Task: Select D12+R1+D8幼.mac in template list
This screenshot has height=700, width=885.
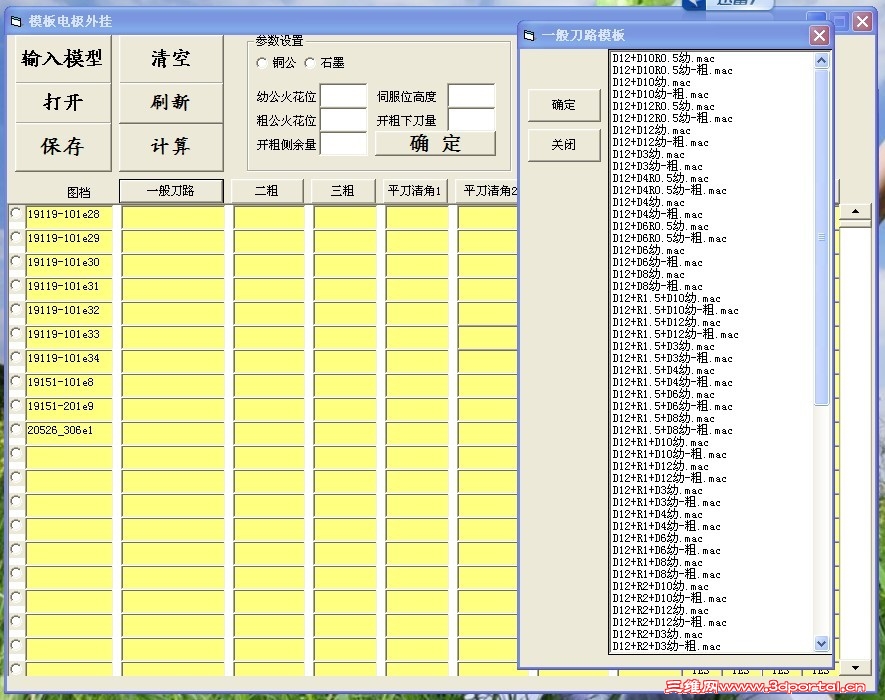Action: tap(658, 562)
